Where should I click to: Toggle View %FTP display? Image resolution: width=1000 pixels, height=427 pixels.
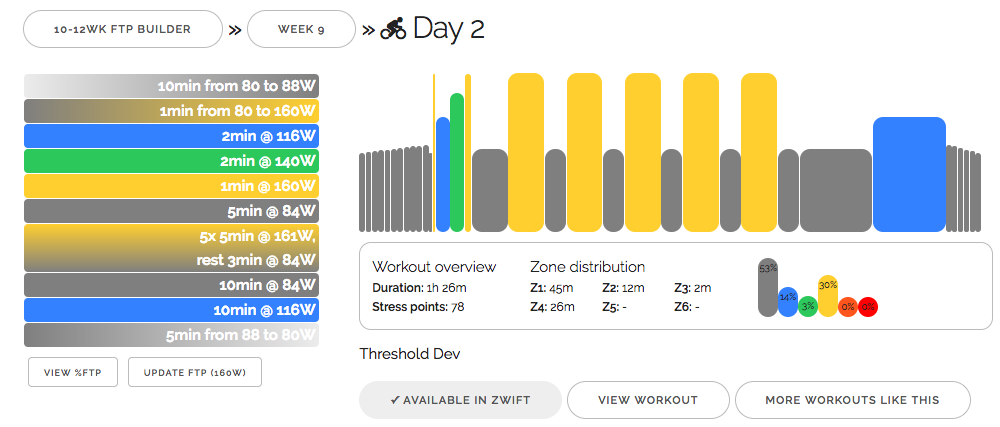point(73,373)
